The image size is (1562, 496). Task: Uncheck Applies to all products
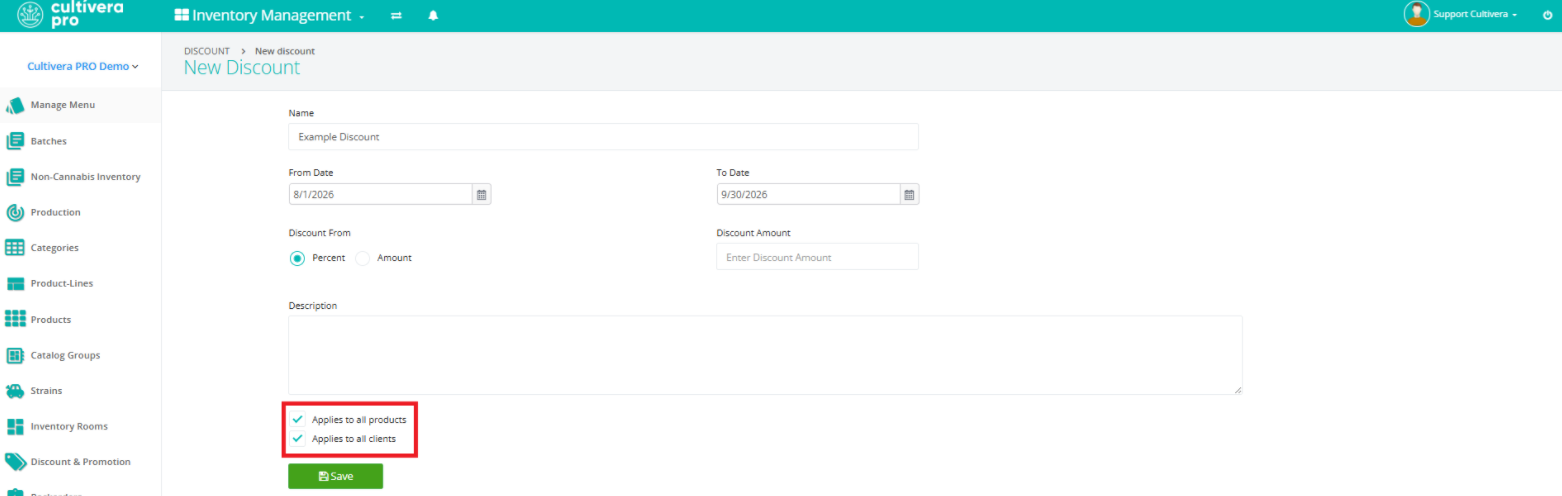pos(297,420)
